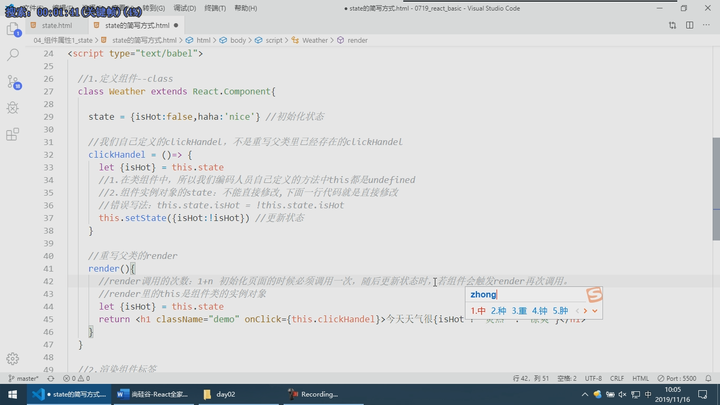Toggle the Chinese IME mode indicator in tray

pyautogui.click(x=648, y=394)
